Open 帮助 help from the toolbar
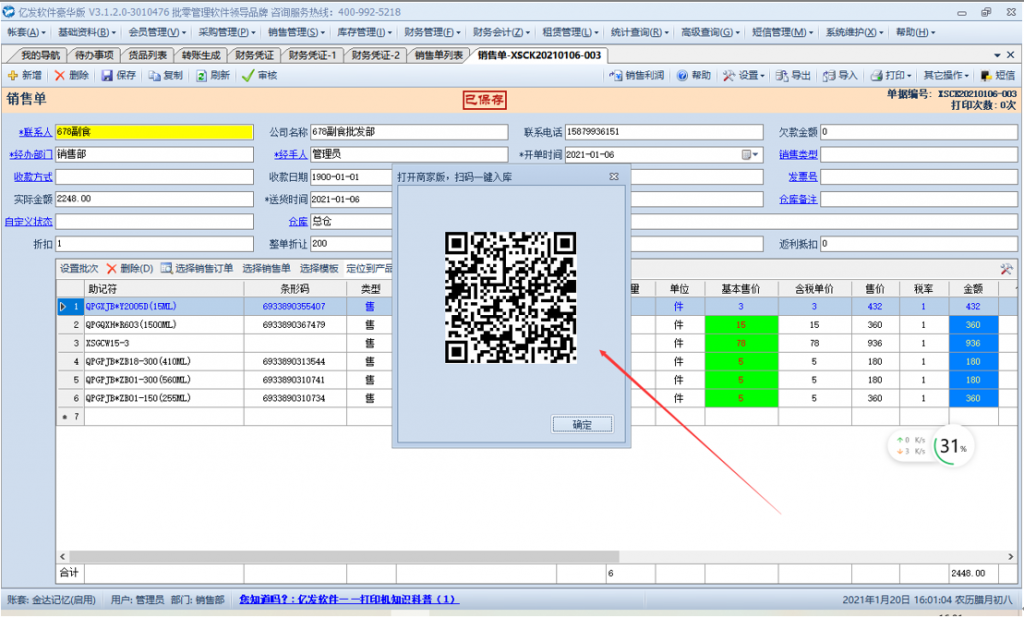The image size is (1024, 618). (x=694, y=76)
